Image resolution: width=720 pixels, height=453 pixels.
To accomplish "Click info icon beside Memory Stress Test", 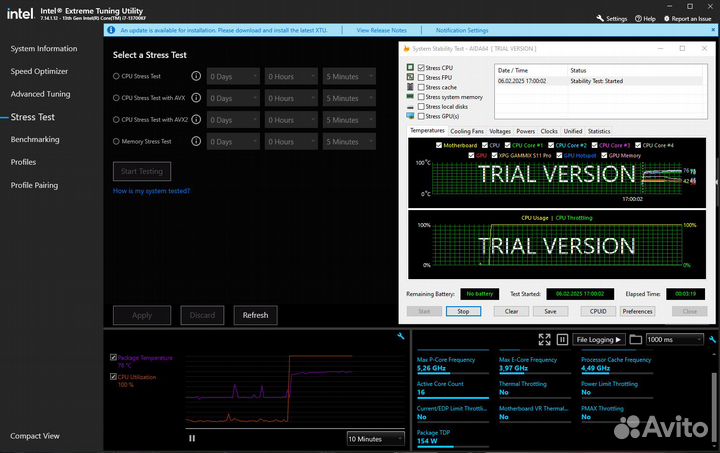I will [x=196, y=142].
